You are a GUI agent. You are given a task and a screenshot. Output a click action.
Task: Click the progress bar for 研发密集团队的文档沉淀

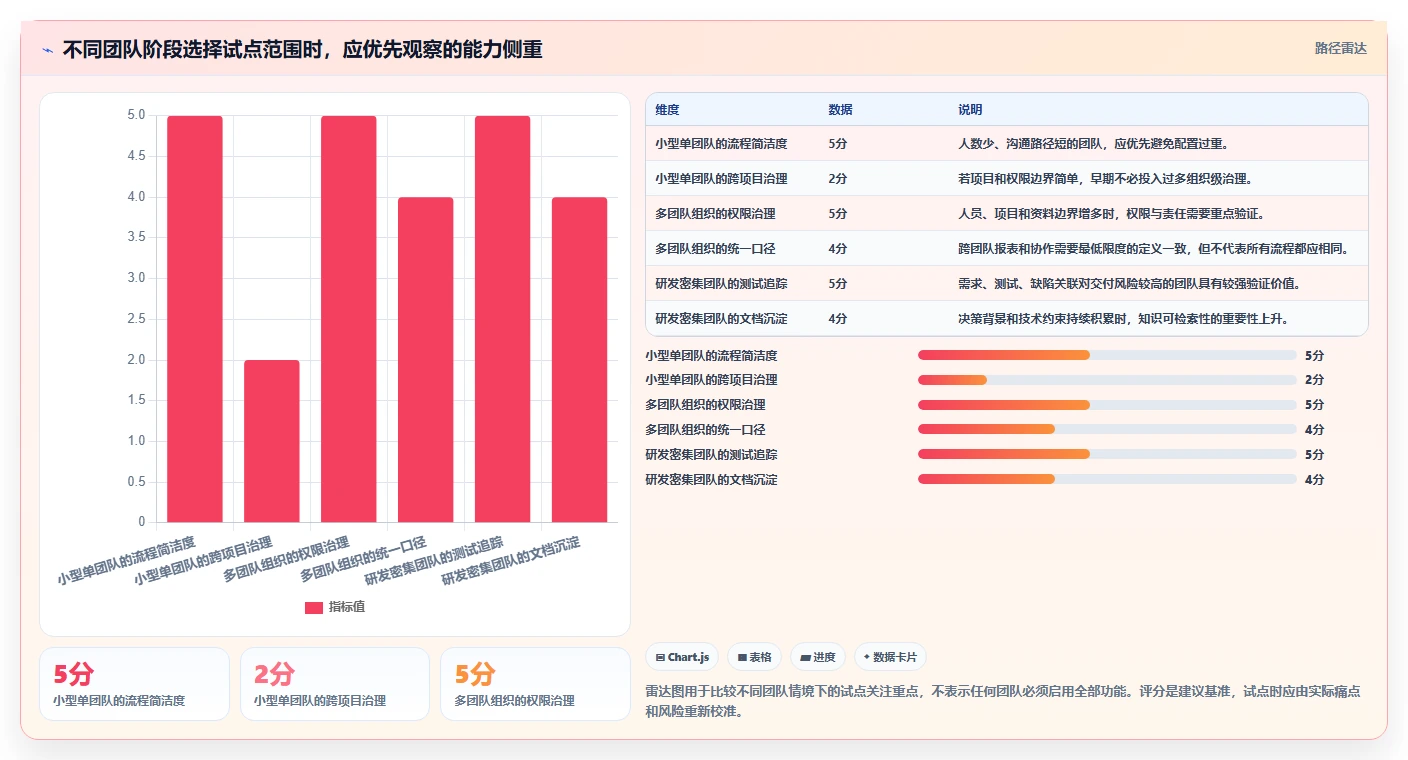(x=1107, y=480)
